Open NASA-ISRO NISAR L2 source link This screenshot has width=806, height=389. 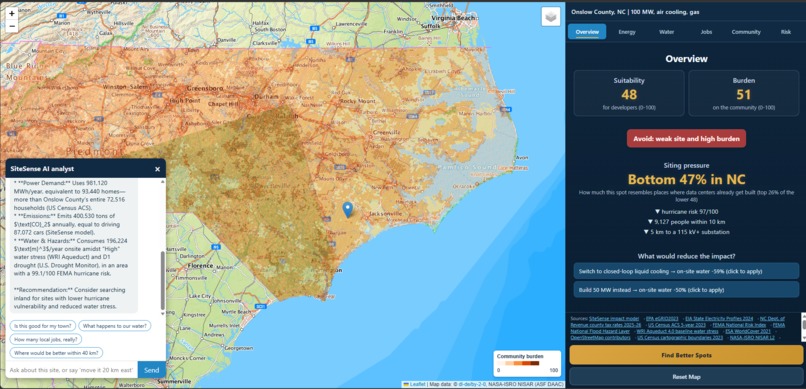753,338
